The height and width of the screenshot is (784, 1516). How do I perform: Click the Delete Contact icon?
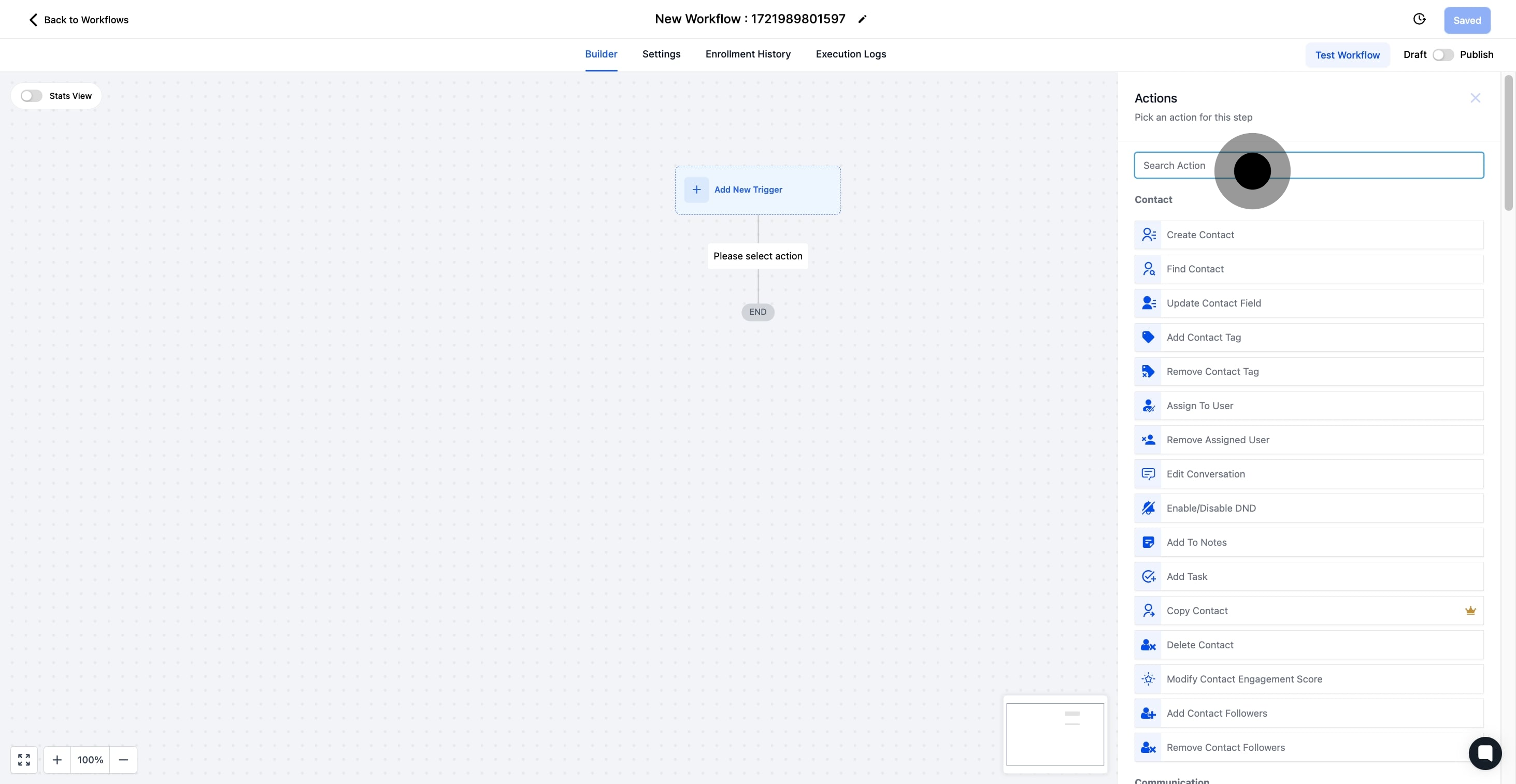pos(1148,645)
